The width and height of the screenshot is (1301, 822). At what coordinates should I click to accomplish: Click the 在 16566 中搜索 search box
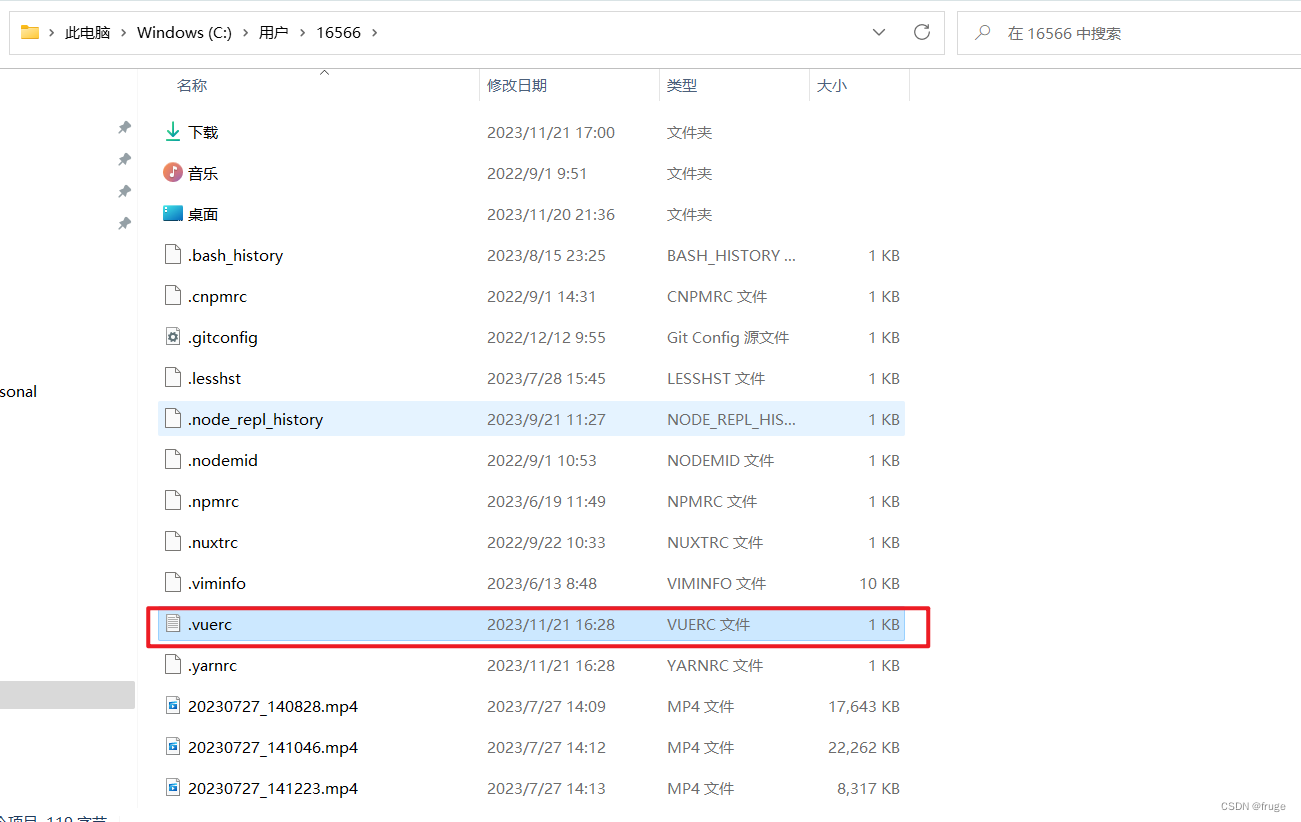[x=1129, y=33]
